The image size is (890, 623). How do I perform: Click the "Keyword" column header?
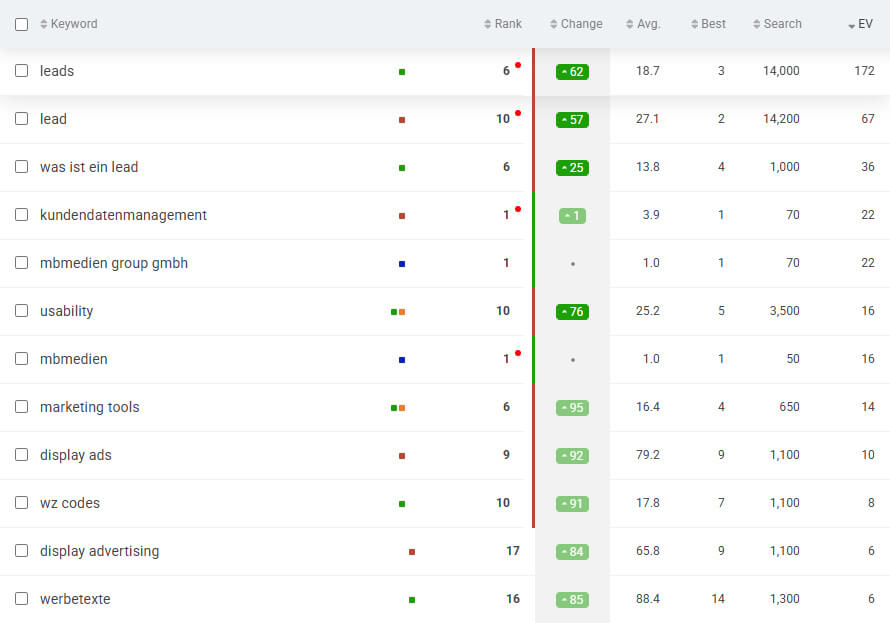(70, 24)
